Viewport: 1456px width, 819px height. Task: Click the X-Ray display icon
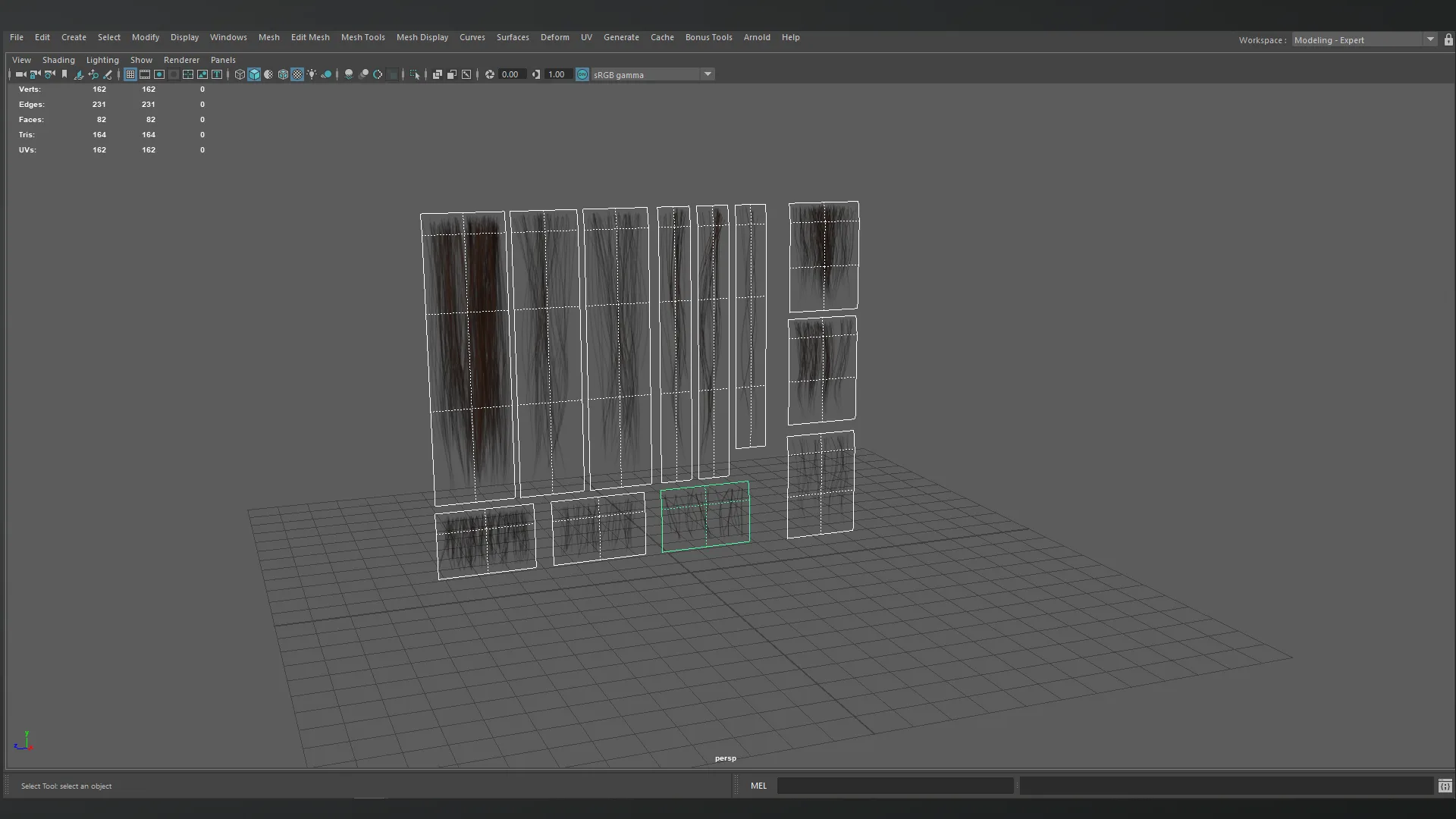tap(438, 74)
